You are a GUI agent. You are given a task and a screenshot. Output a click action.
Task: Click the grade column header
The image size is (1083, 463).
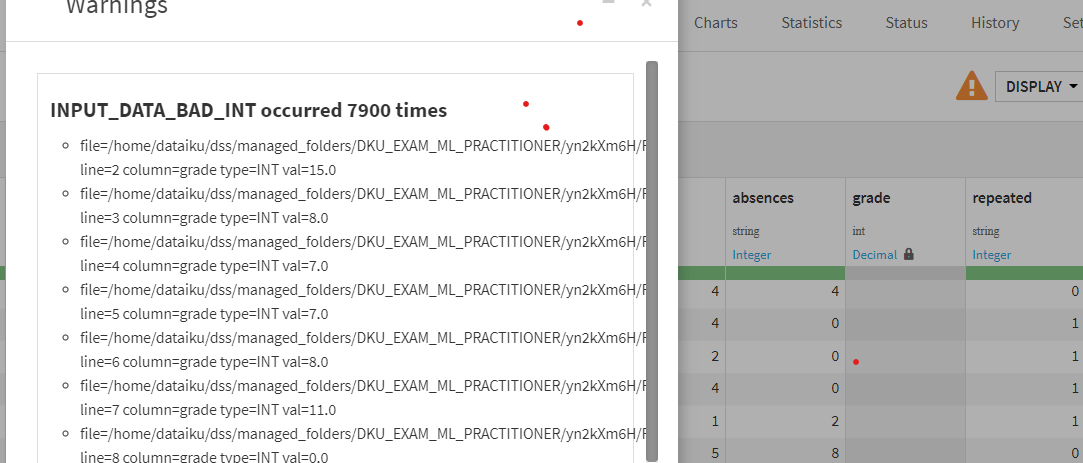(871, 198)
